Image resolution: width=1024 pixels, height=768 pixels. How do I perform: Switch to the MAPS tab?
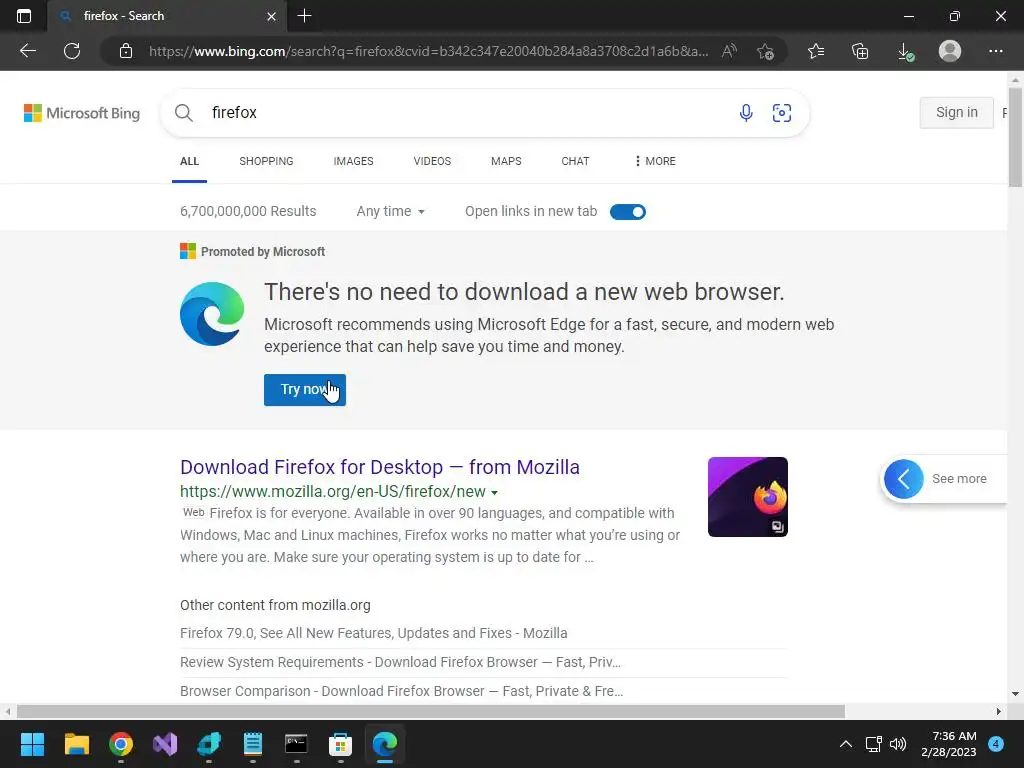pos(506,161)
